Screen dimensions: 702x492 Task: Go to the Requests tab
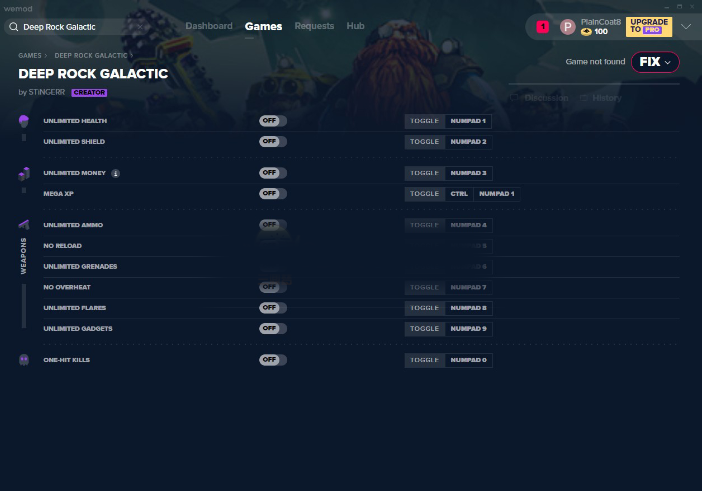[314, 26]
